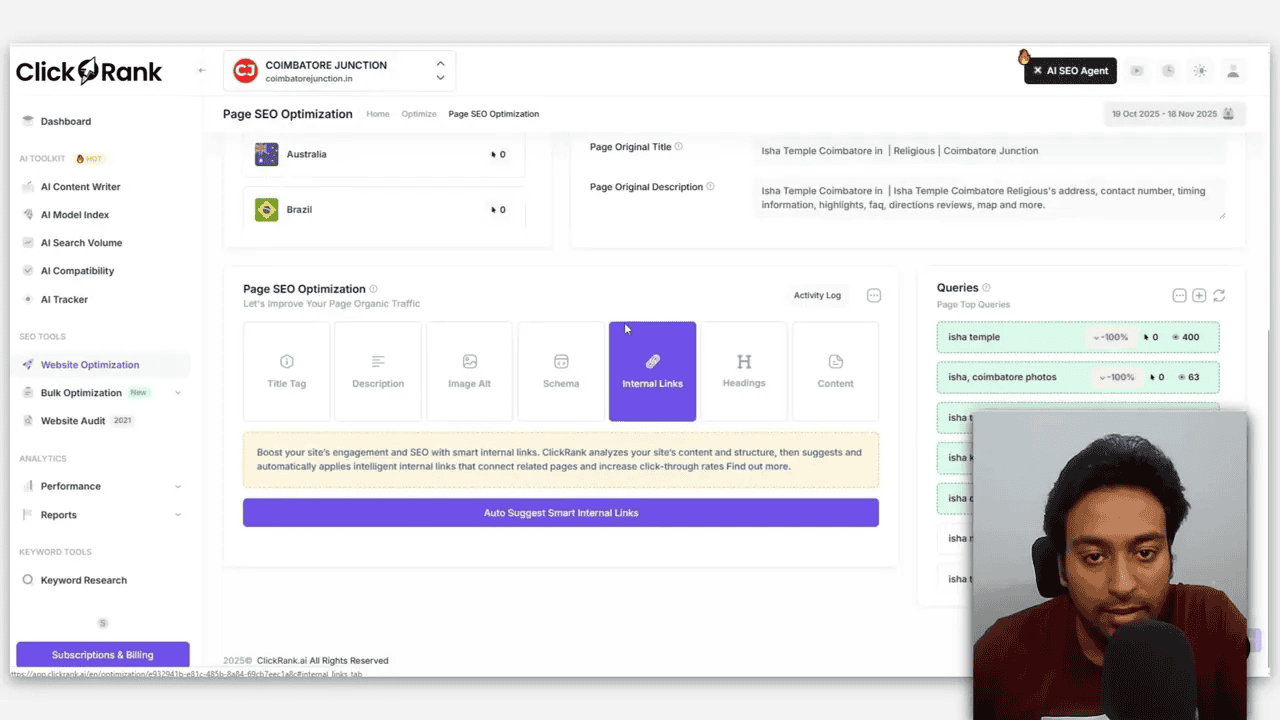This screenshot has width=1280, height=720.
Task: Open the Description optimization tool
Action: click(x=377, y=371)
